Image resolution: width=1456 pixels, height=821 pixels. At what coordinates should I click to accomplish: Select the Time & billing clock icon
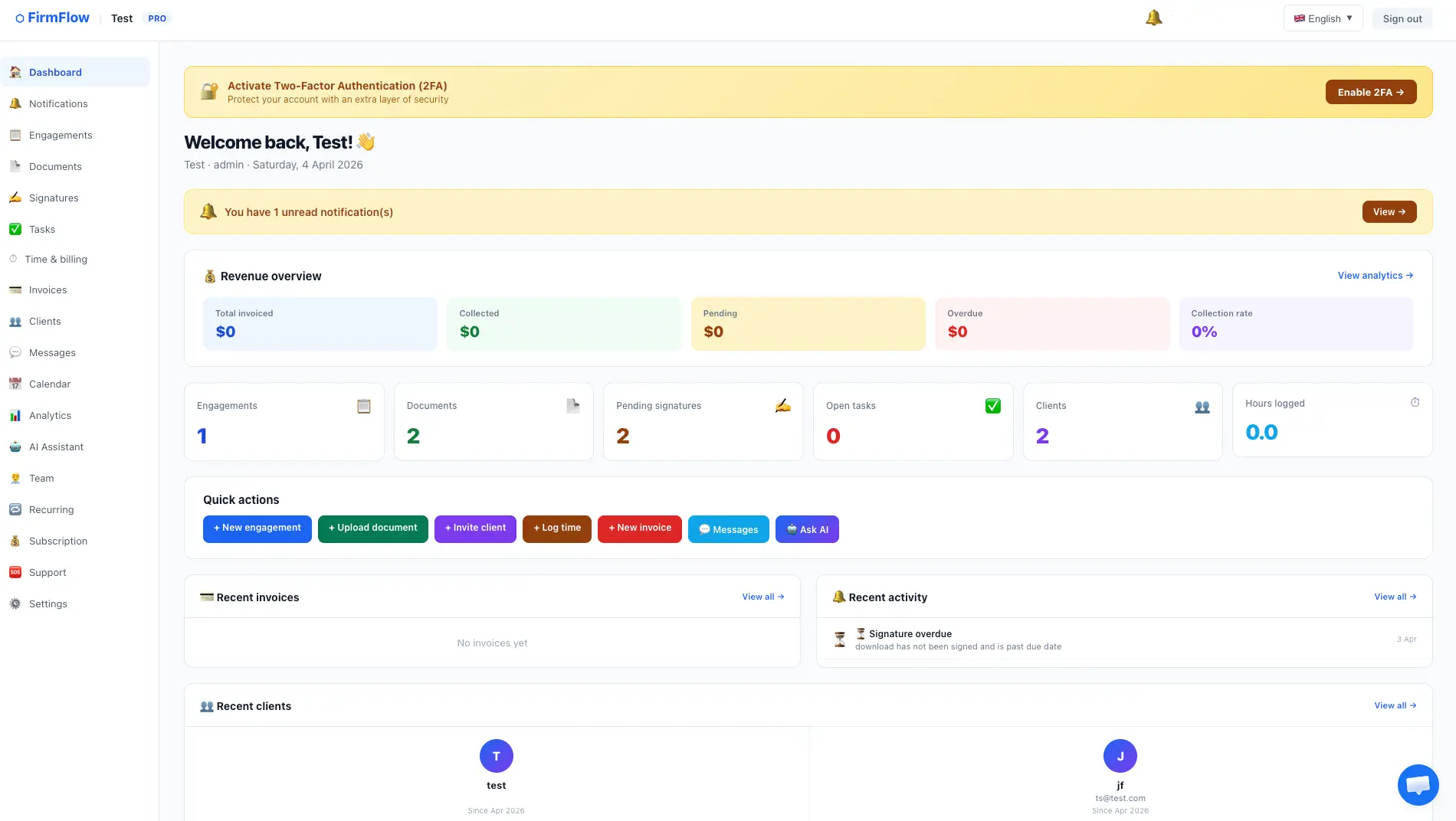[15, 259]
